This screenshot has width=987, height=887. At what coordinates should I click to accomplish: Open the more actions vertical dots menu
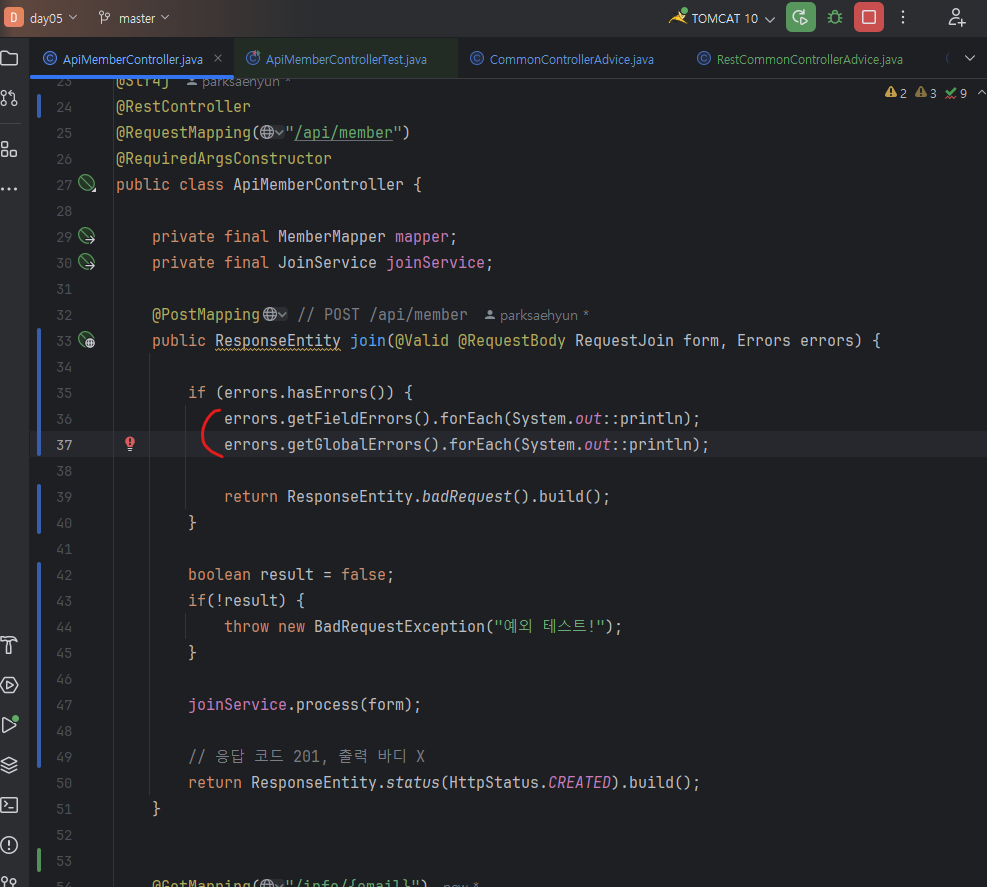pos(903,18)
